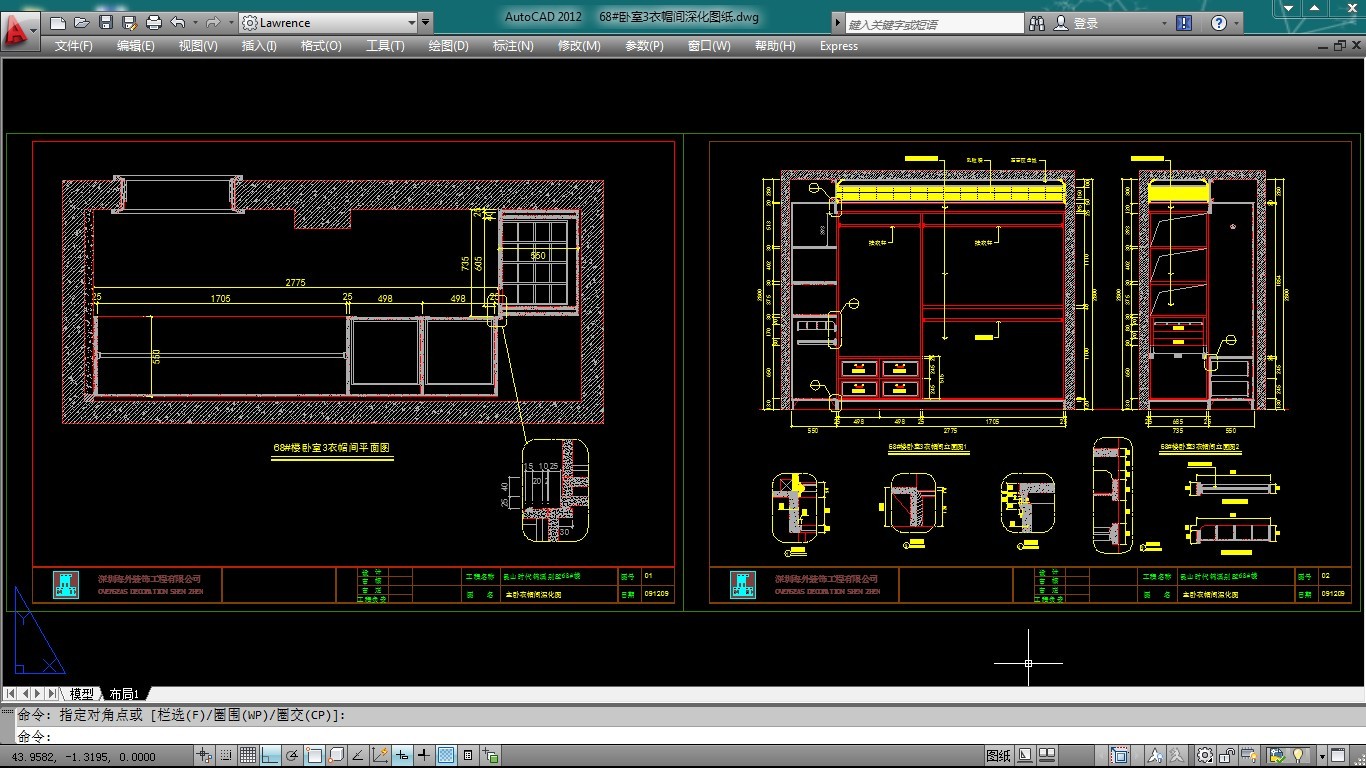The height and width of the screenshot is (768, 1366).
Task: Open the Lawrence workspace dropdown
Action: (x=328, y=22)
